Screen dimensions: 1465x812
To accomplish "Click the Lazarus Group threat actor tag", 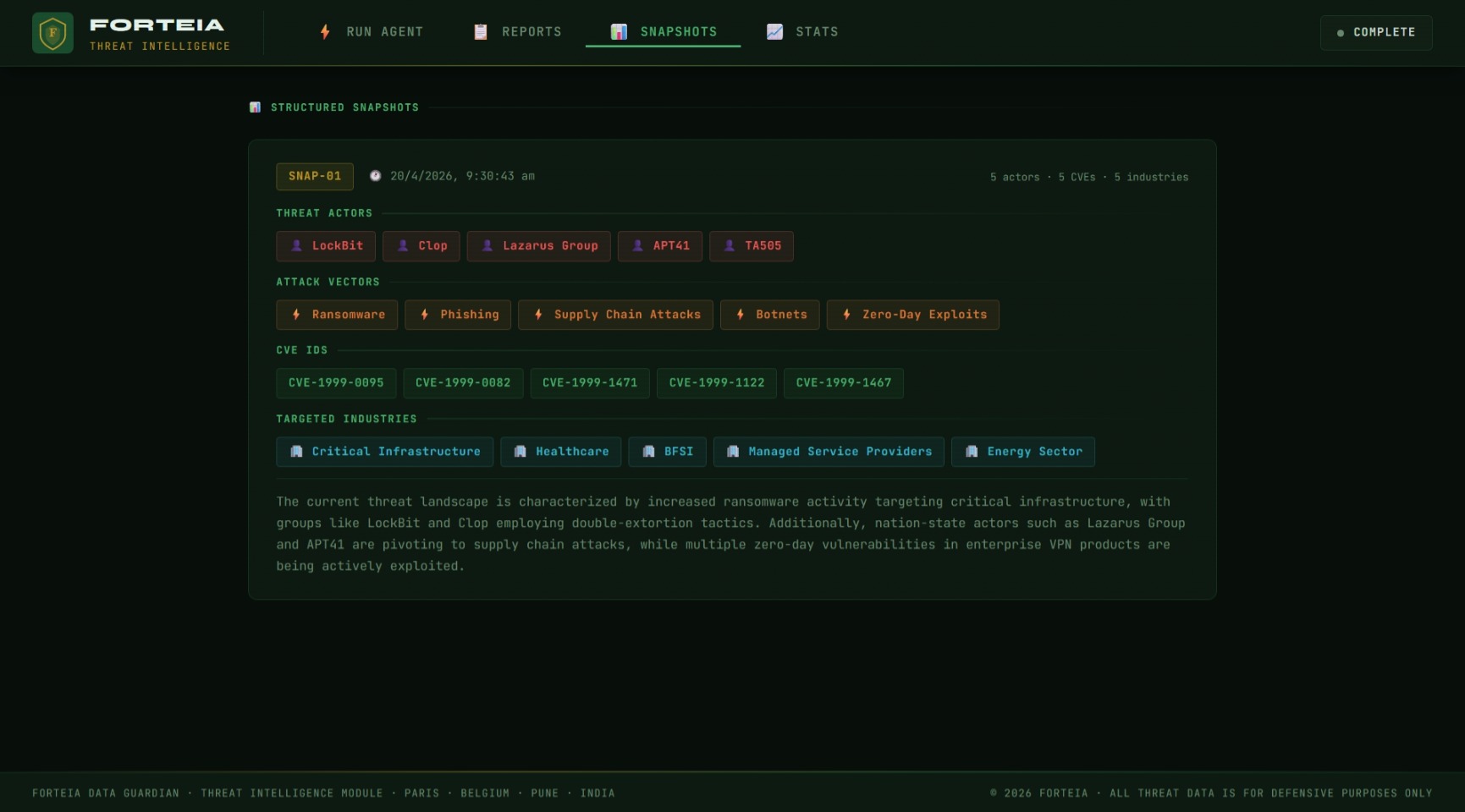I will pos(538,246).
